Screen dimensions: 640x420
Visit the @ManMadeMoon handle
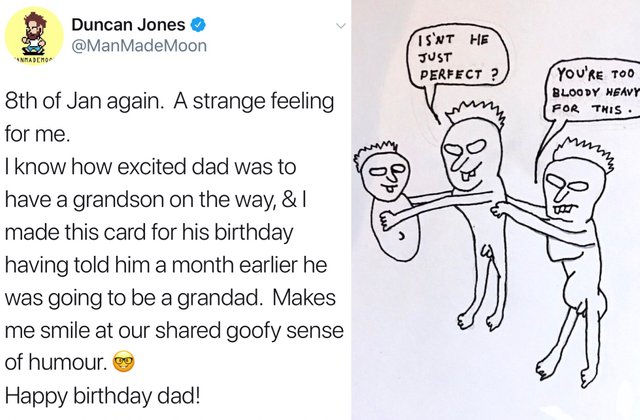click(x=139, y=45)
